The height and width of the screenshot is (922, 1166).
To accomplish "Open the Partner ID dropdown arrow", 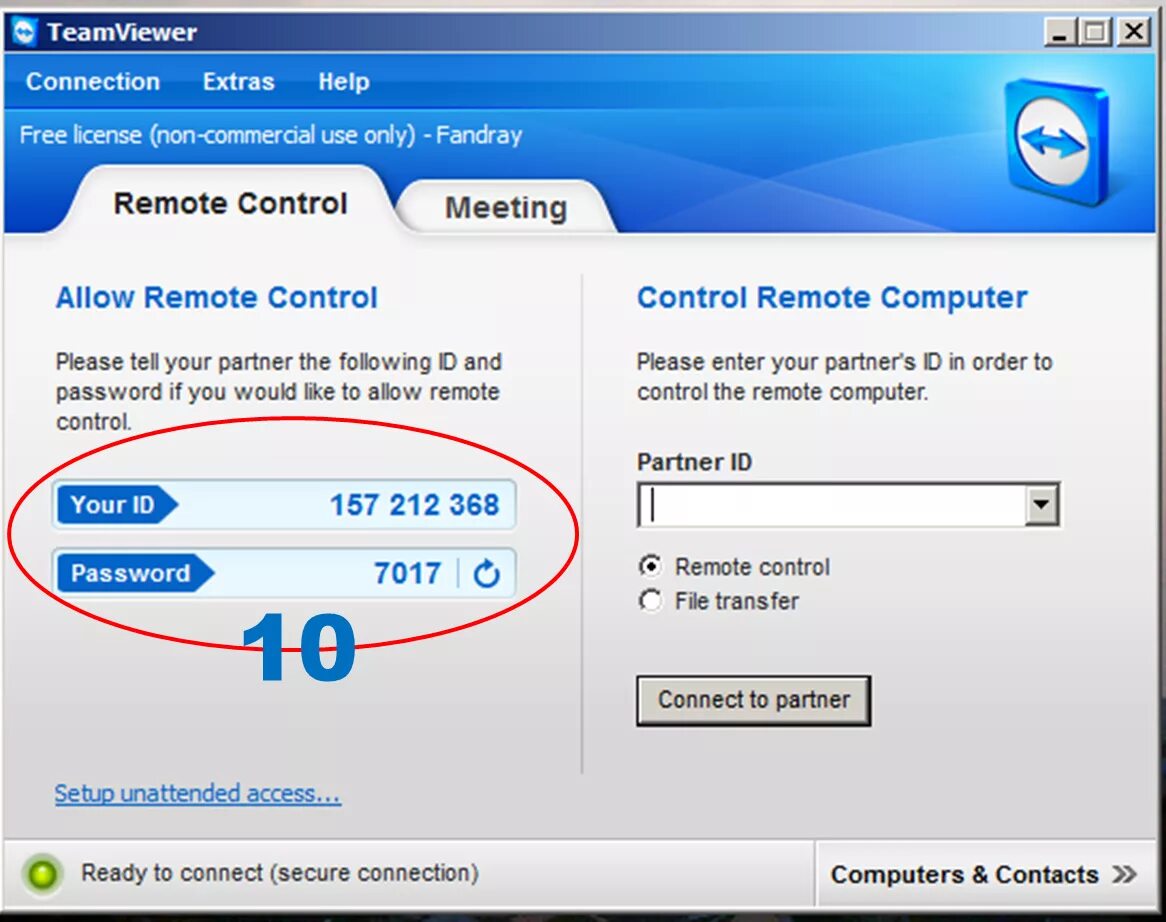I will coord(1042,505).
